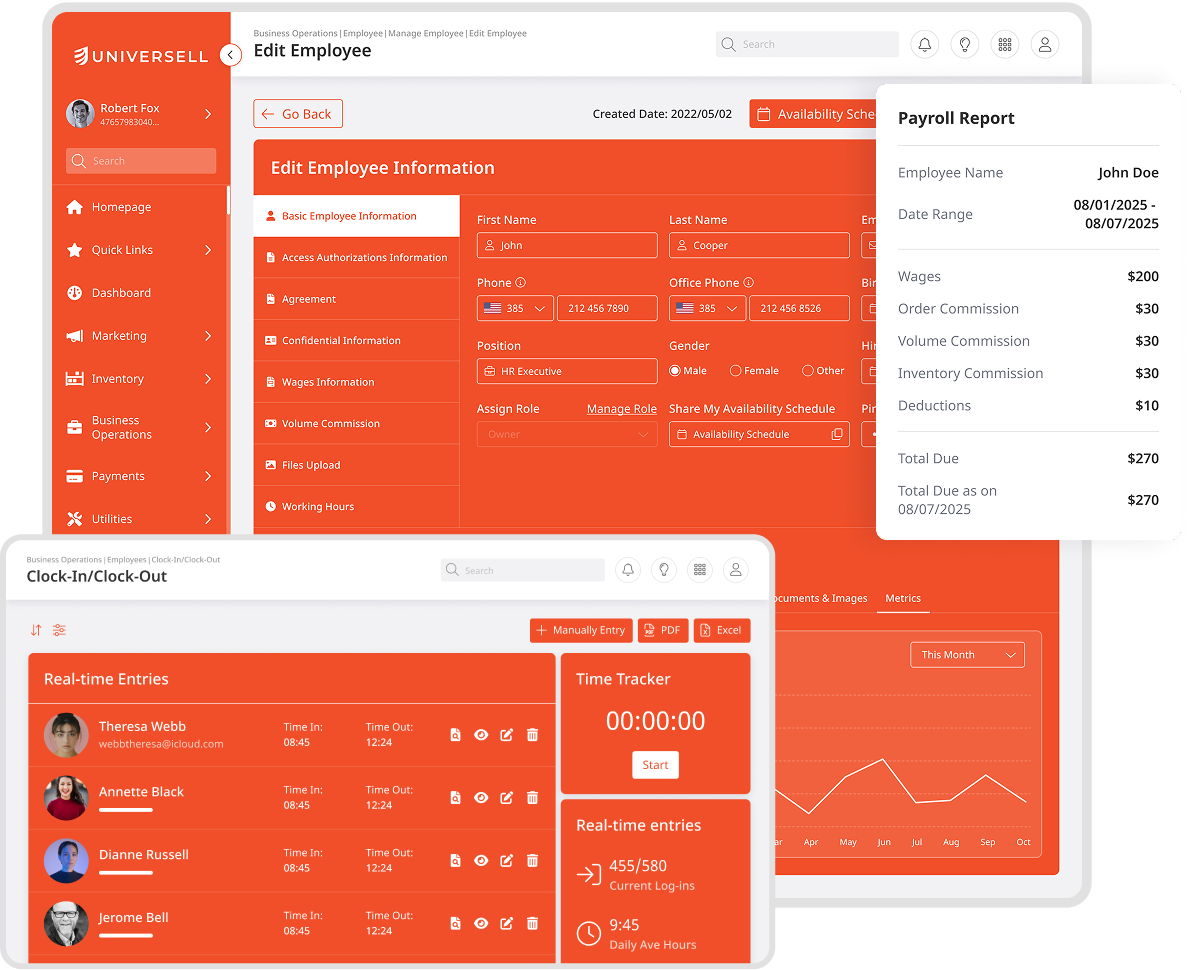Click bell icon in Clock-In/Clock-Out window
Screen dimensions: 1194x970
pos(628,570)
